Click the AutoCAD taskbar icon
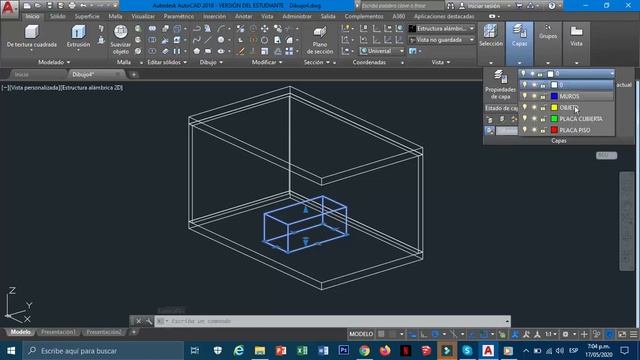This screenshot has width=640, height=360. tap(488, 351)
